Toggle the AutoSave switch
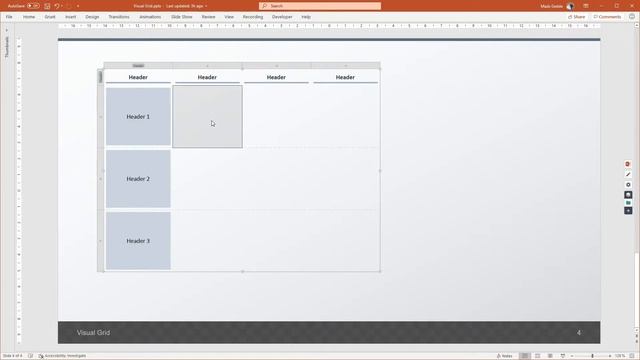 point(33,6)
